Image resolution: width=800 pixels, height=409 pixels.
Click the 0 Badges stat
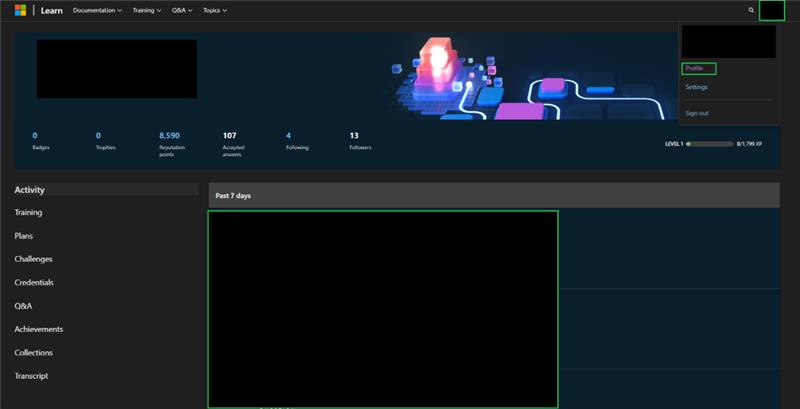(41, 141)
